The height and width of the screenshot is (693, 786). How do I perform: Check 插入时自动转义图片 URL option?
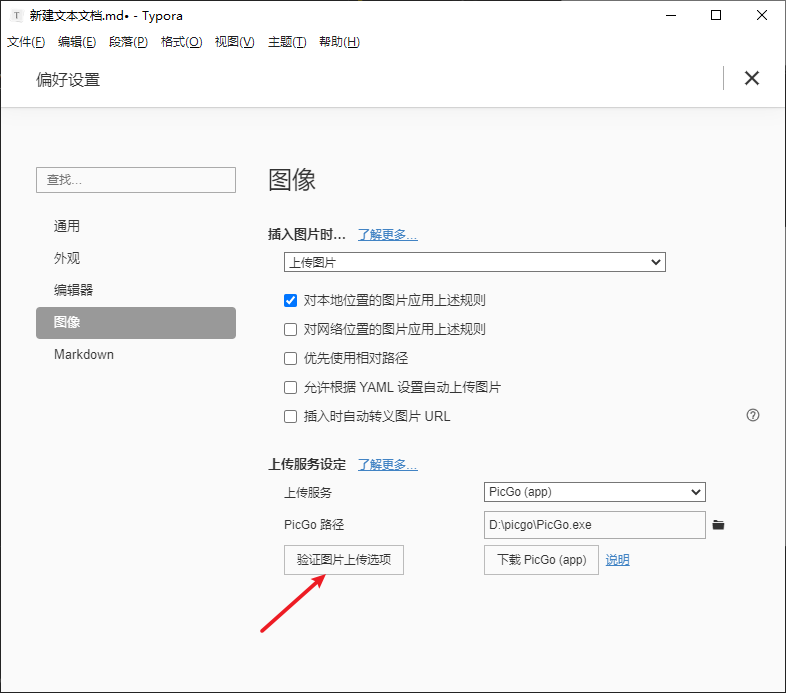290,417
